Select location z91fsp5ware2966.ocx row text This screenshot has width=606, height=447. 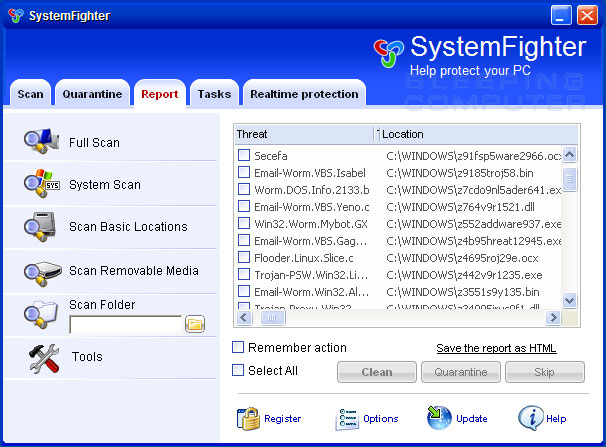[x=473, y=156]
